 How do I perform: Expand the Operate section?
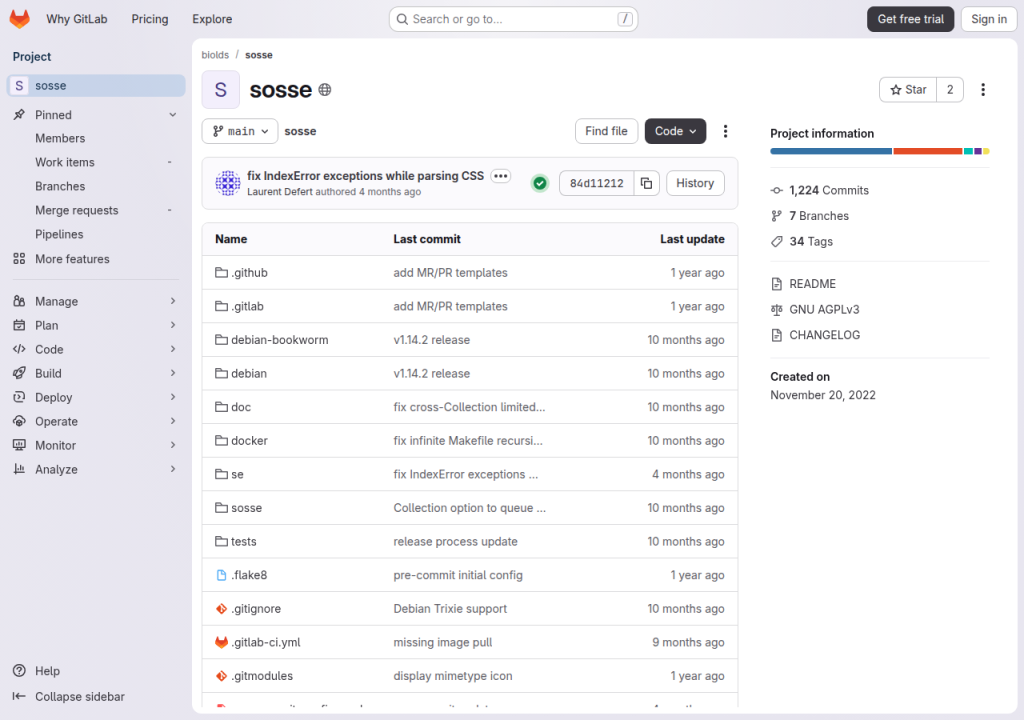tap(95, 421)
